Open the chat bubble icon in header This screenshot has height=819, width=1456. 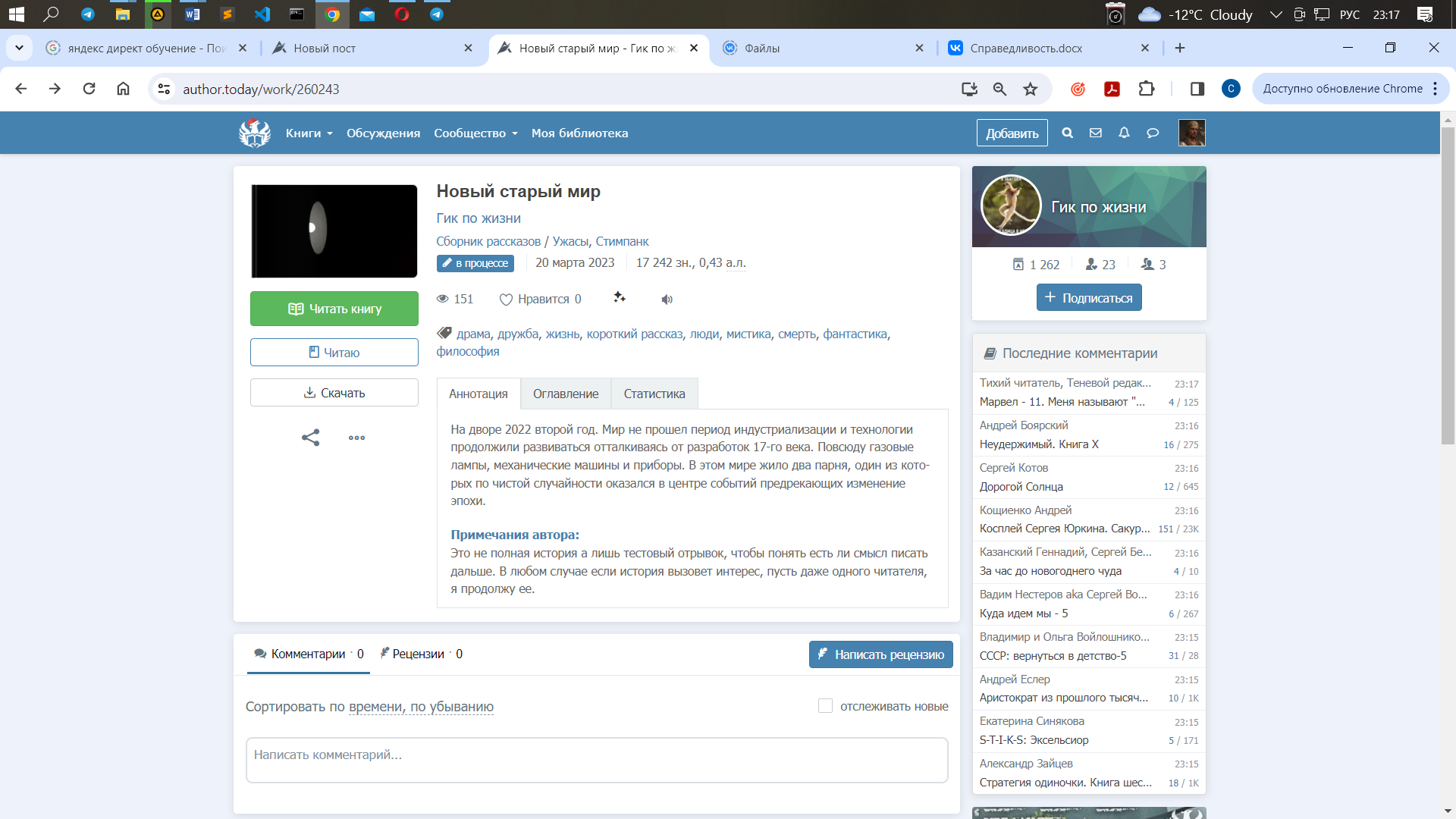(1153, 133)
